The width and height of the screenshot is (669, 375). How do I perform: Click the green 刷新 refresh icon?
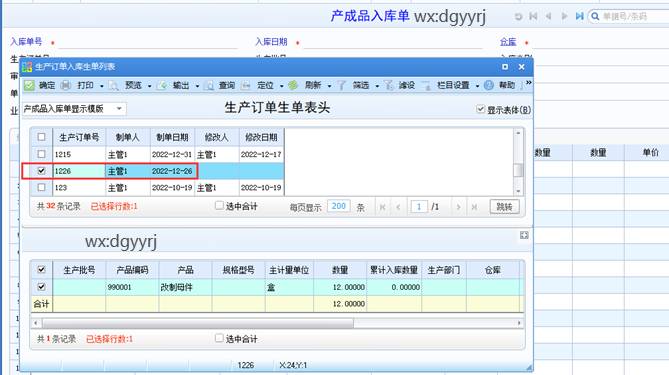tap(293, 85)
